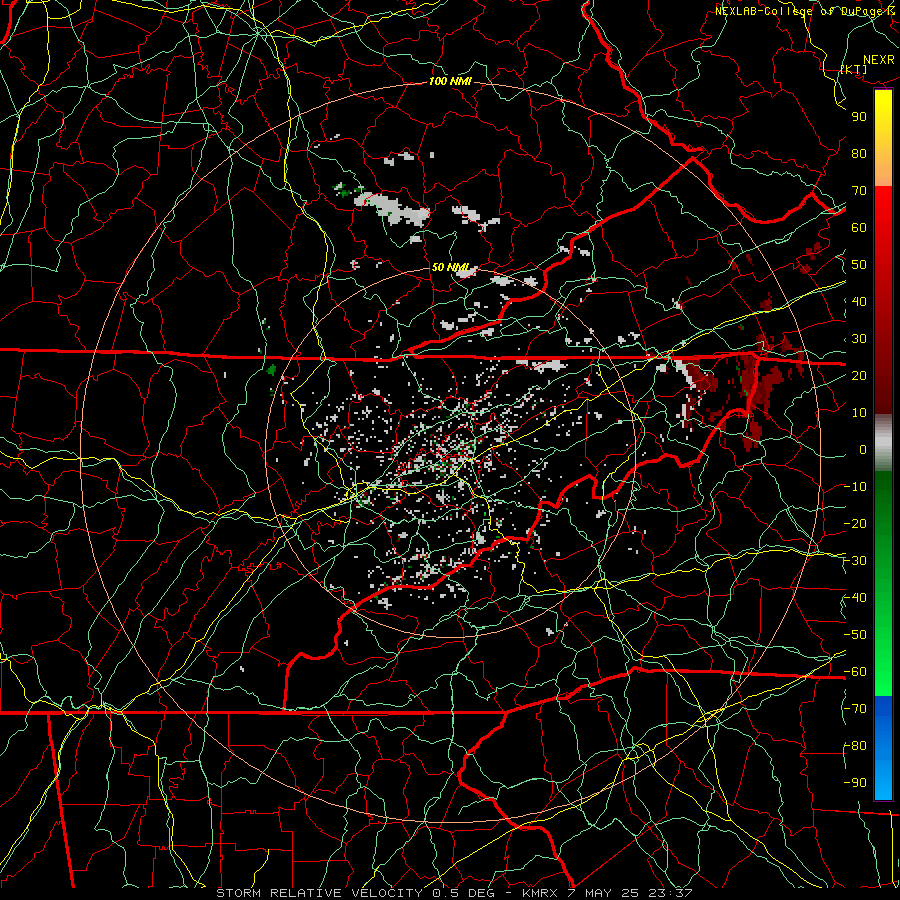Pick the gray near-zero color bar segment
This screenshot has height=900, width=900.
(x=883, y=443)
